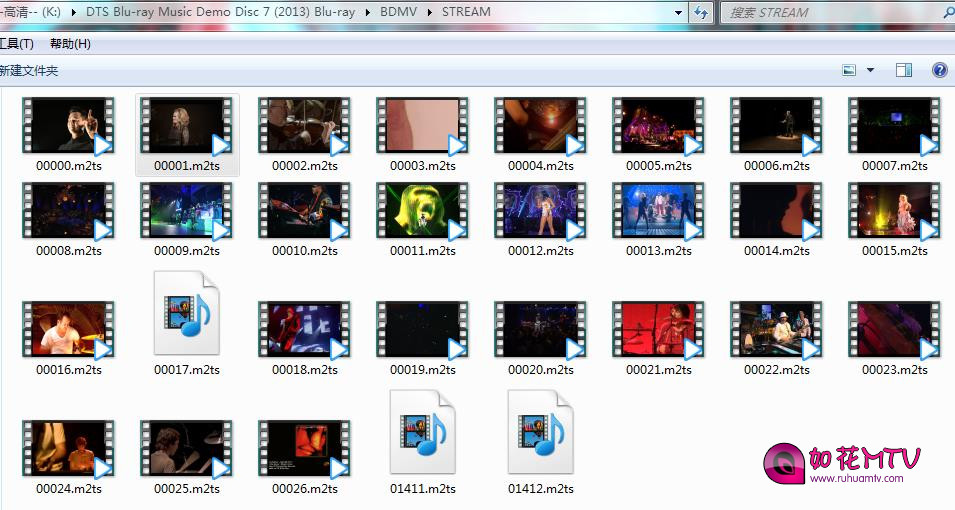Select the 00001.m2ts video thumbnail
This screenshot has width=955, height=510.
[x=186, y=126]
